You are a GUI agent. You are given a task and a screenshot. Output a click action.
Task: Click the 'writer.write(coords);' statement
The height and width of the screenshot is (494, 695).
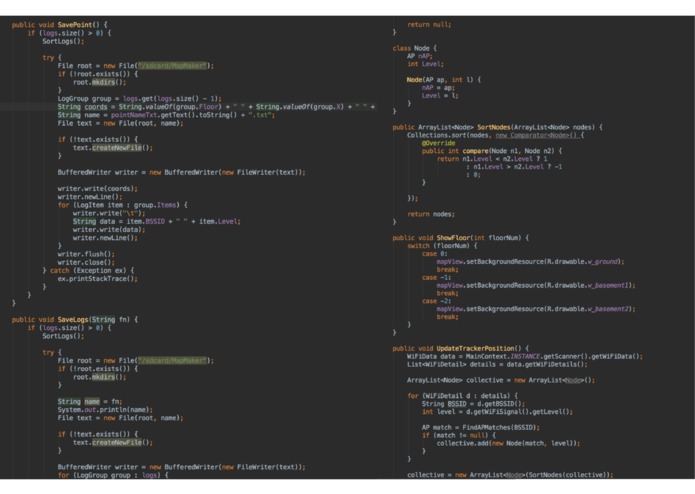point(98,189)
